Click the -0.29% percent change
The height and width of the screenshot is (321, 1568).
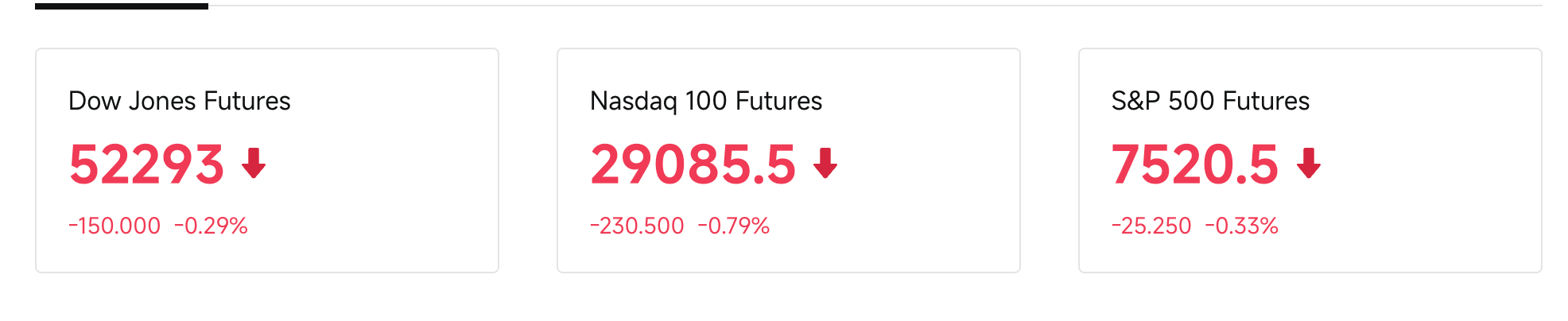(x=211, y=226)
